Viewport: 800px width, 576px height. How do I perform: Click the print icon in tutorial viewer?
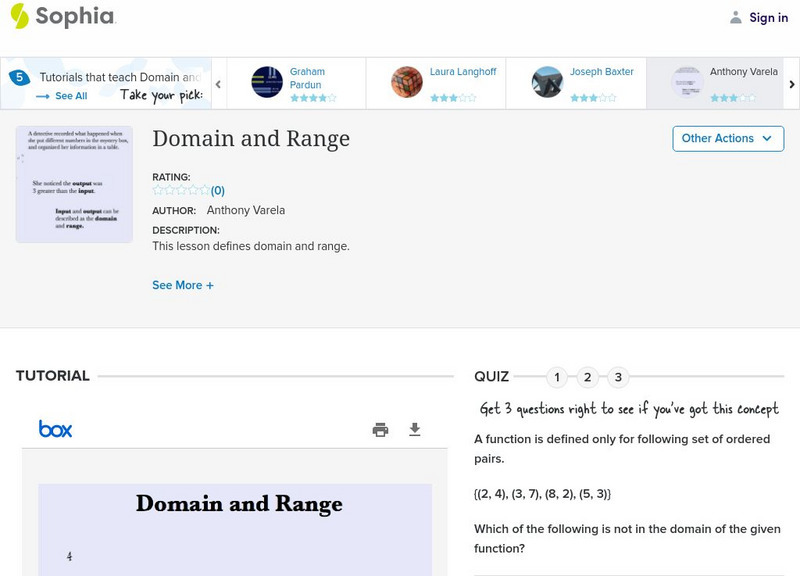pyautogui.click(x=380, y=430)
